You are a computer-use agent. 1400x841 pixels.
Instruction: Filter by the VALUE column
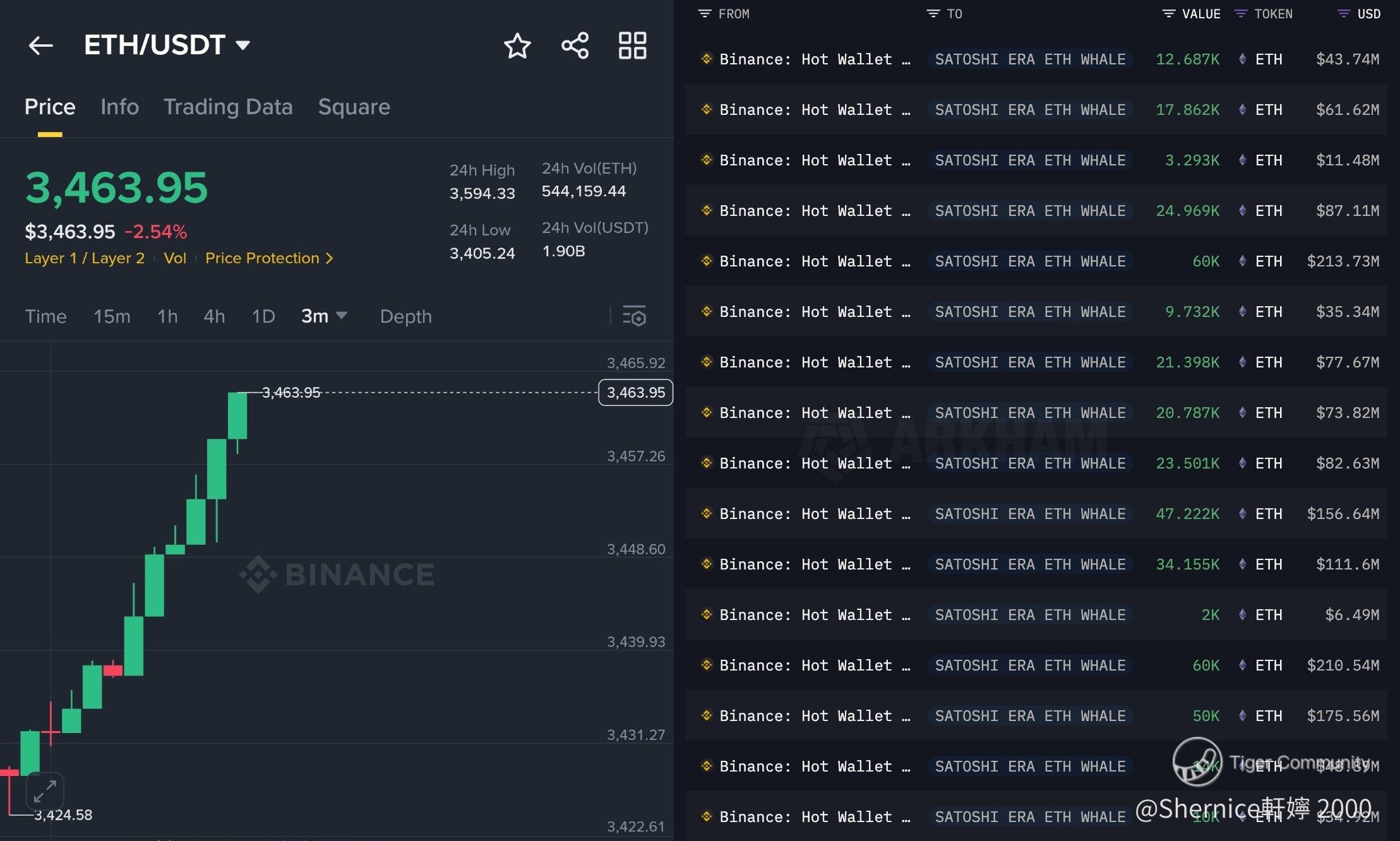coord(1169,14)
